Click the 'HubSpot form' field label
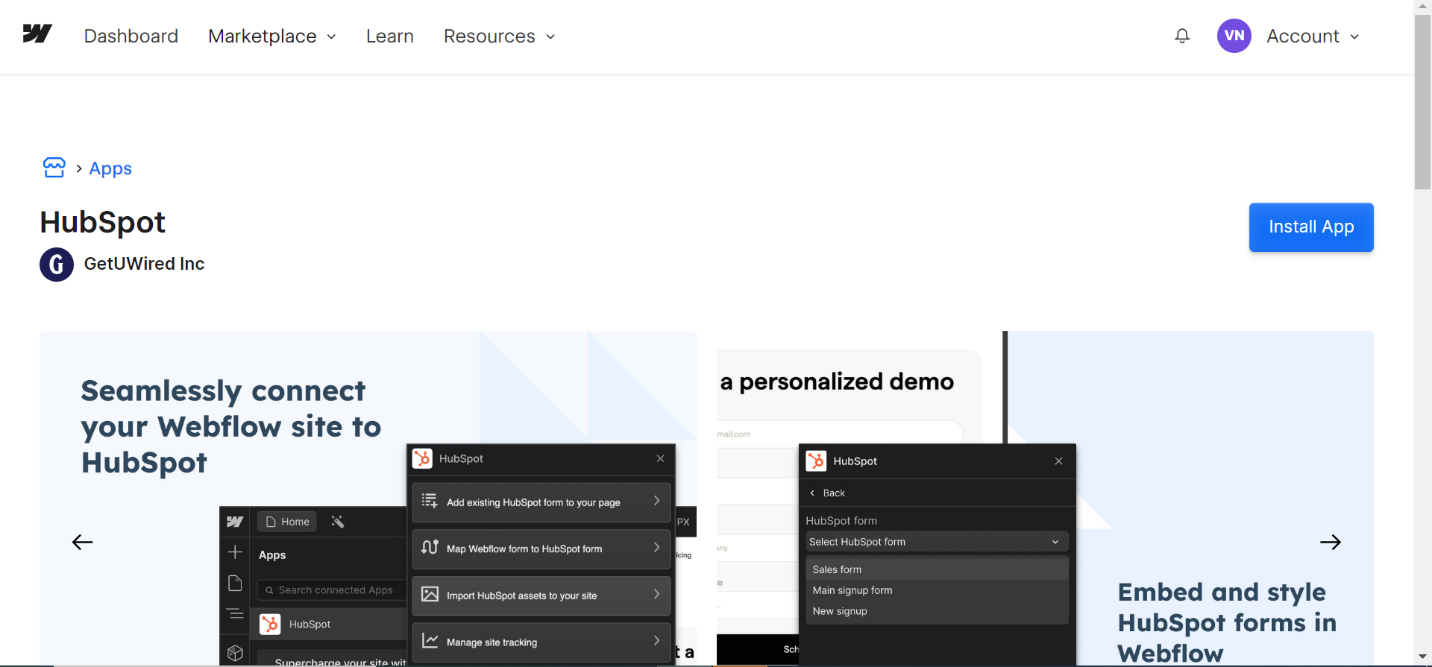This screenshot has height=667, width=1432. [841, 520]
